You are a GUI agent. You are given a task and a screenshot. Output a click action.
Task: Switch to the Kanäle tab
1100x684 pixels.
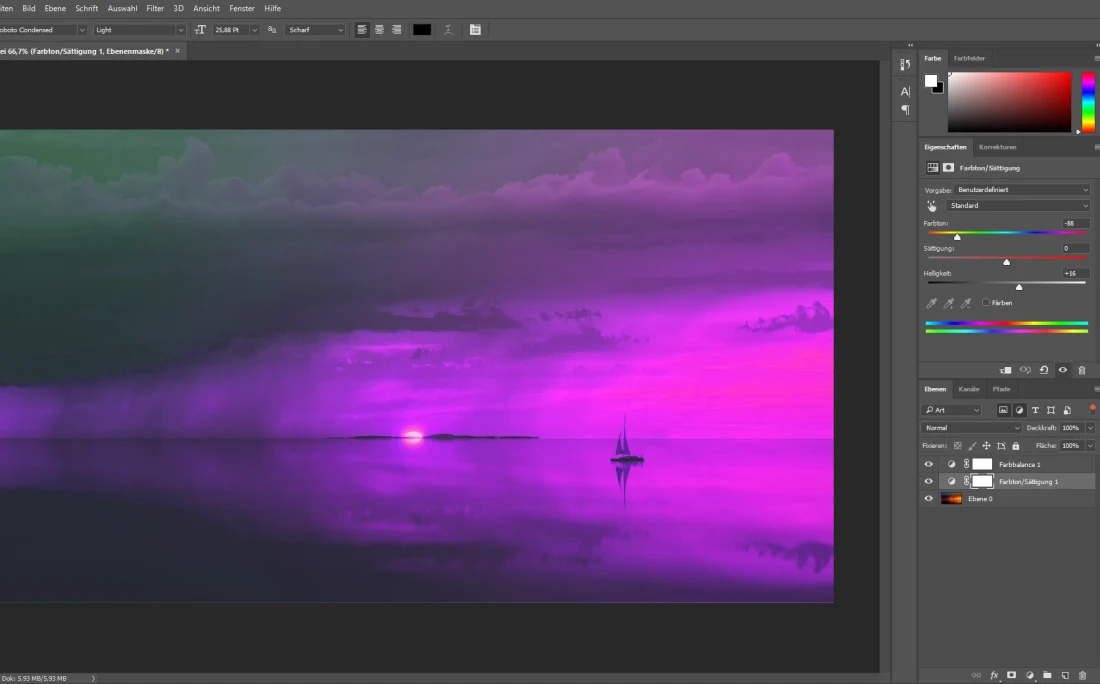click(968, 389)
